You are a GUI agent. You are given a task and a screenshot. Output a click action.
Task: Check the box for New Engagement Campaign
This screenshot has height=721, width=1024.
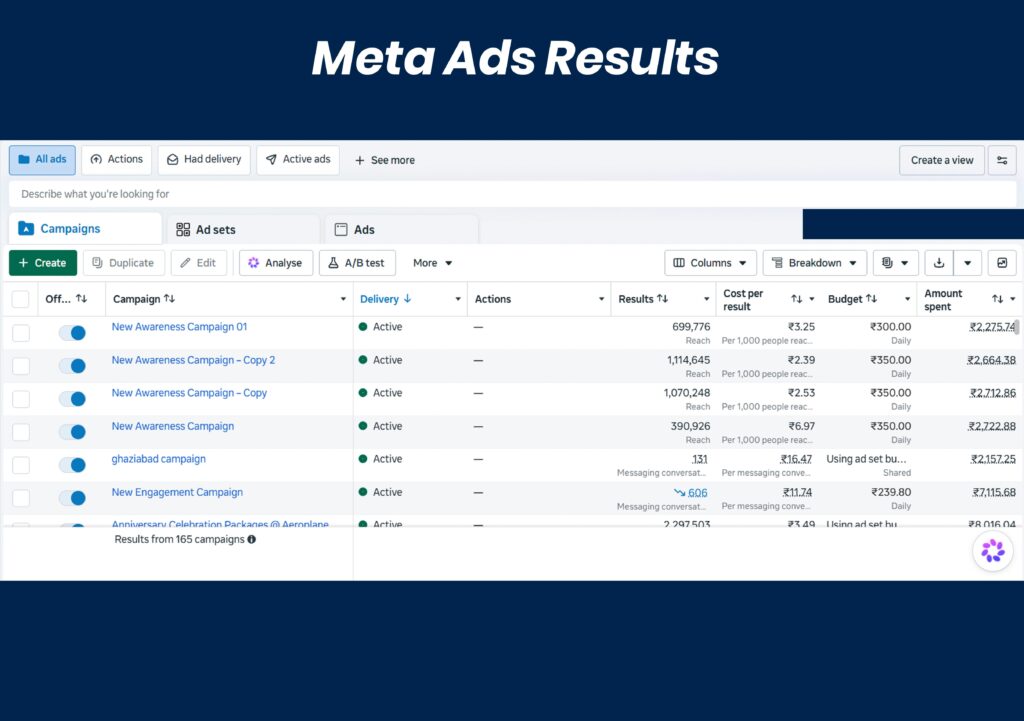tap(21, 498)
